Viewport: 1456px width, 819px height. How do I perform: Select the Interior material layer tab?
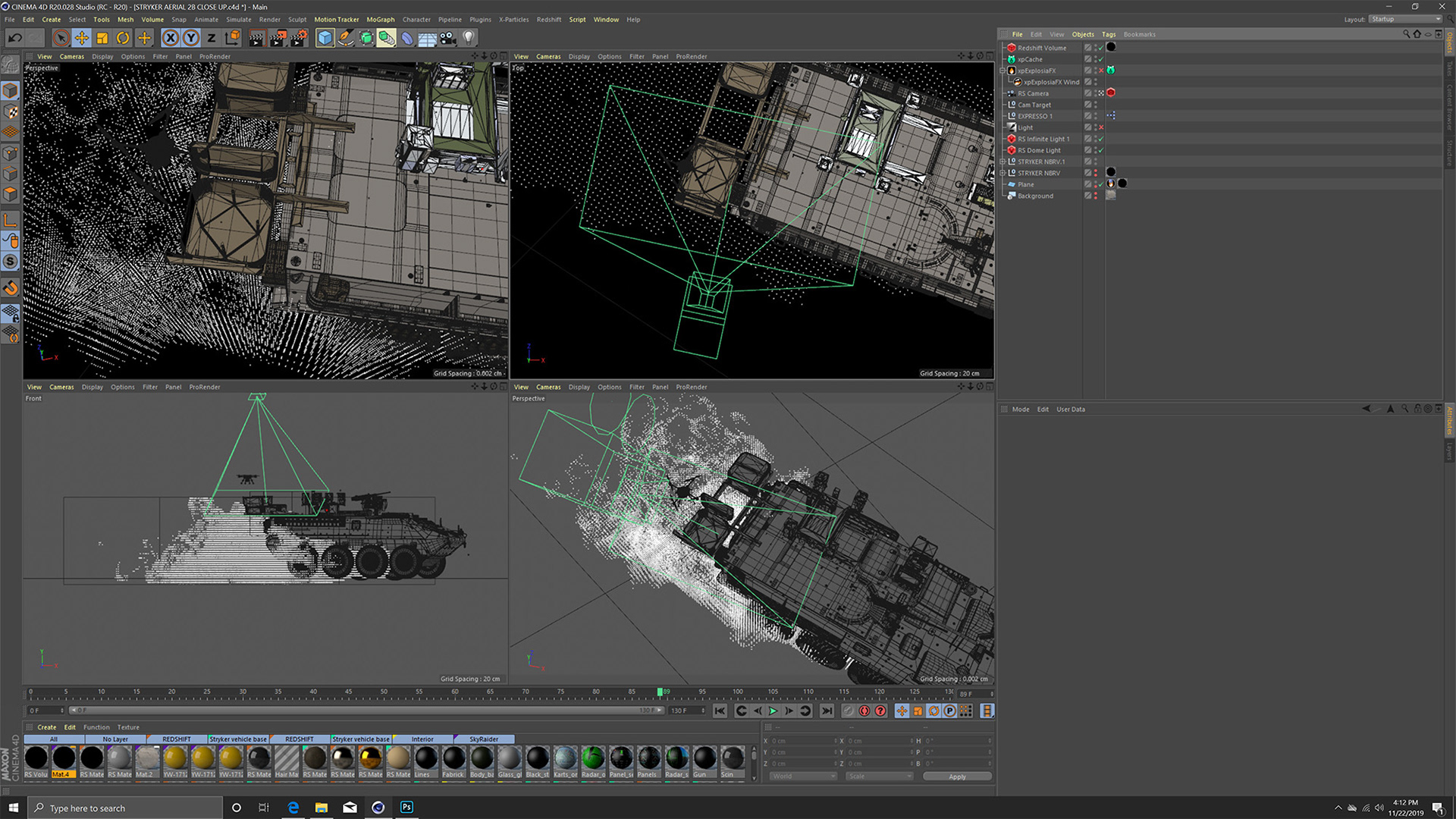[422, 739]
